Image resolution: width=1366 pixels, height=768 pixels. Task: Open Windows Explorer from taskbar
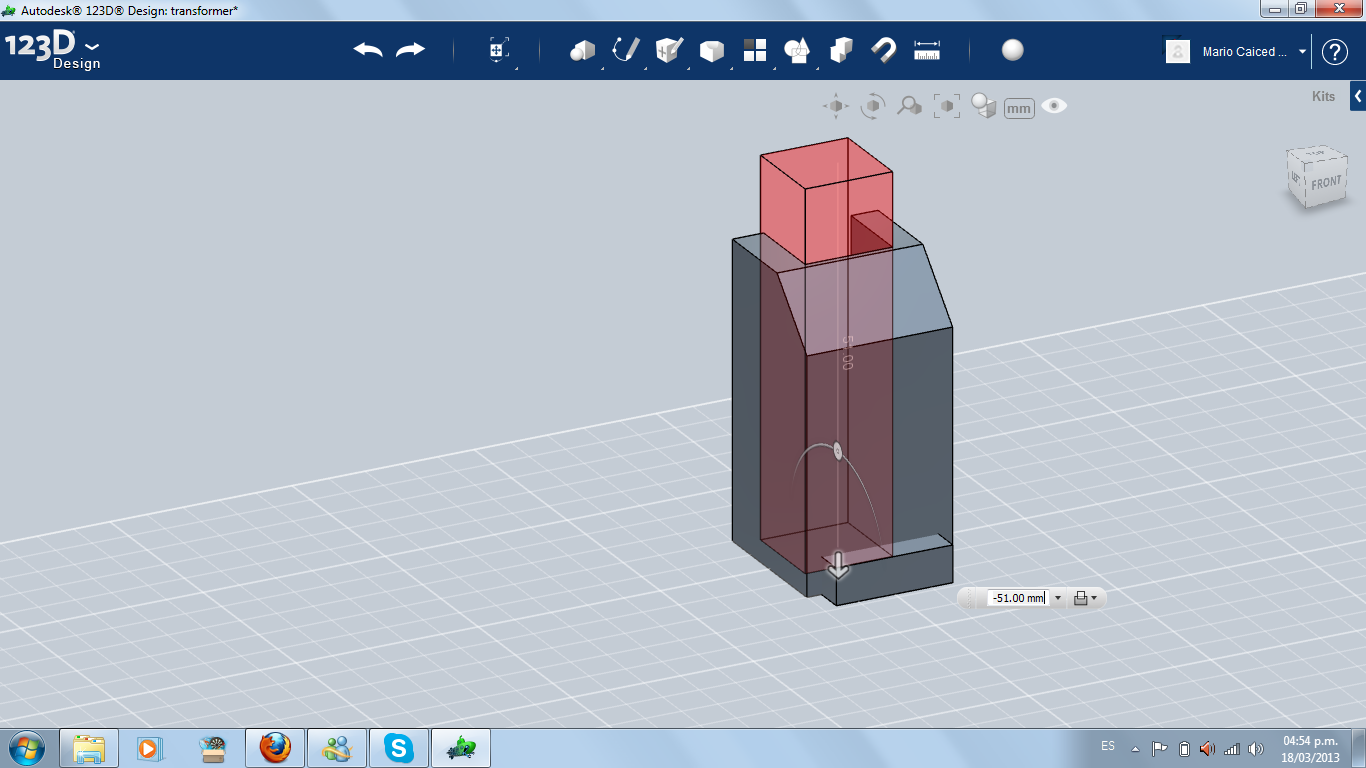coord(89,748)
